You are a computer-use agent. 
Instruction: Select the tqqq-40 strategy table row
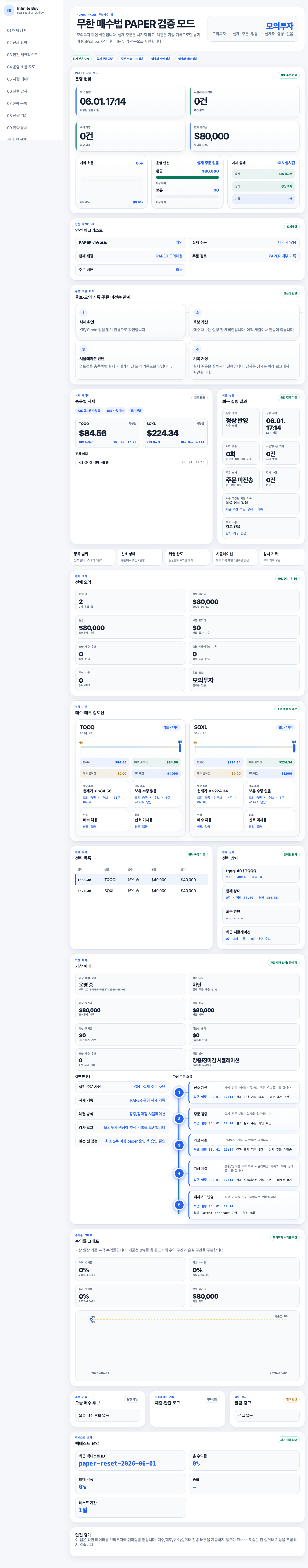click(141, 880)
